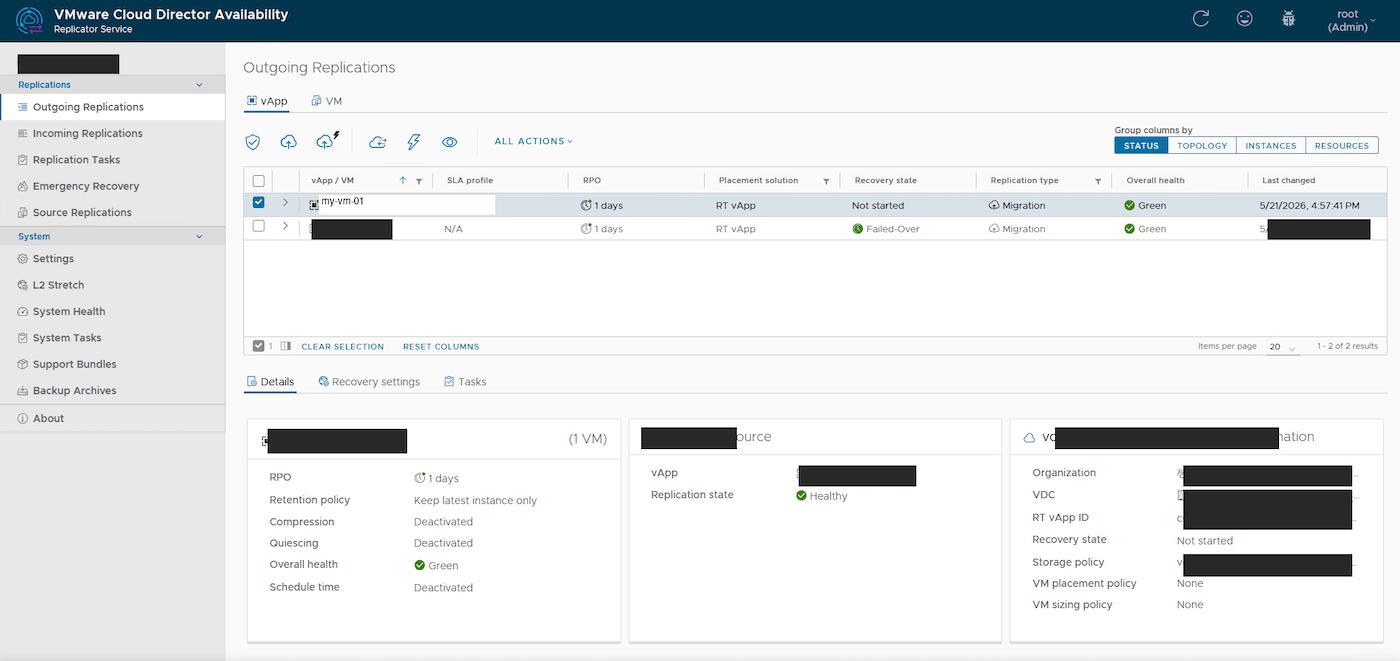Open the feedback smiley icon
The image size is (1400, 661).
(1245, 19)
